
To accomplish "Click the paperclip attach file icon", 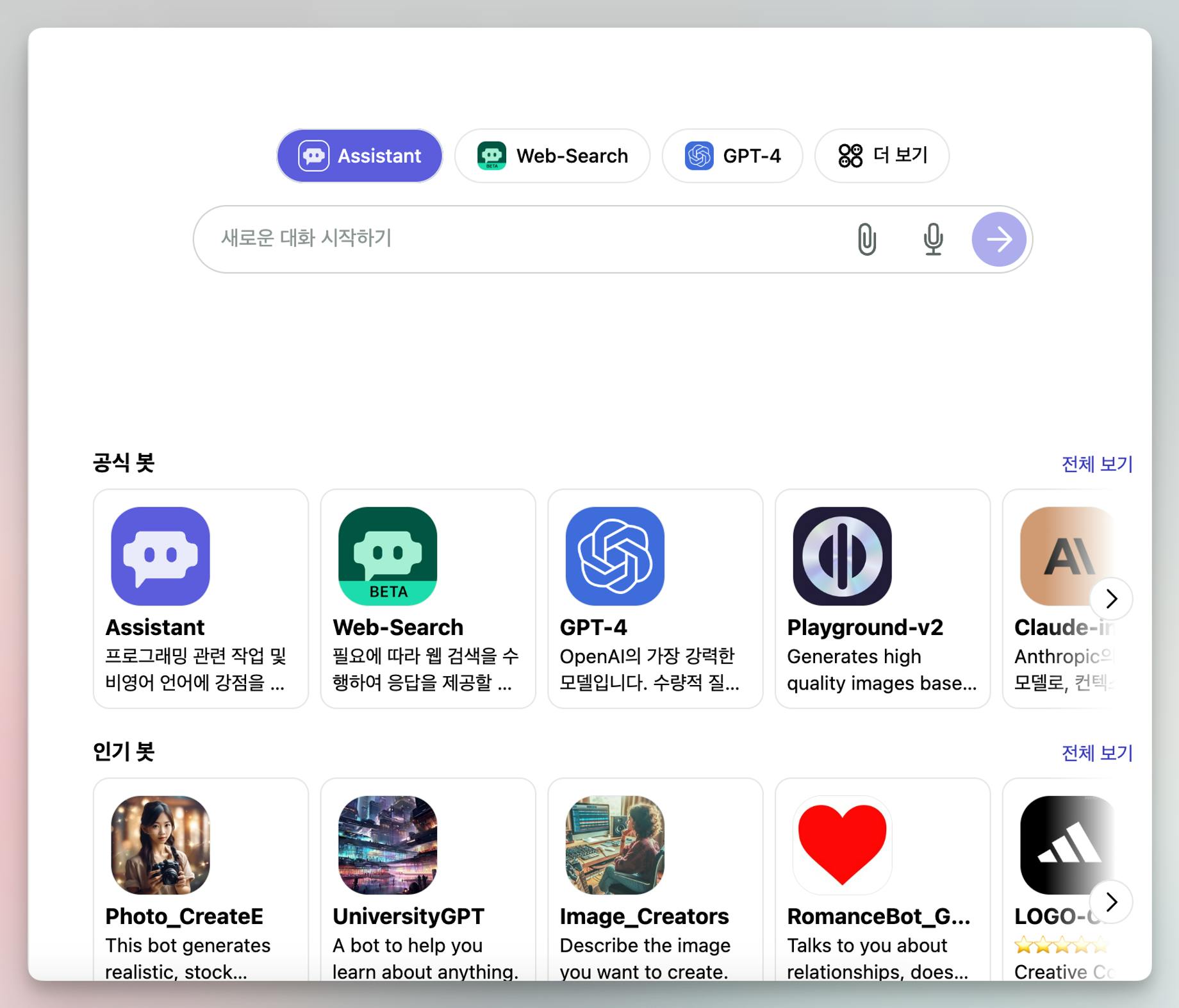I will click(x=866, y=240).
